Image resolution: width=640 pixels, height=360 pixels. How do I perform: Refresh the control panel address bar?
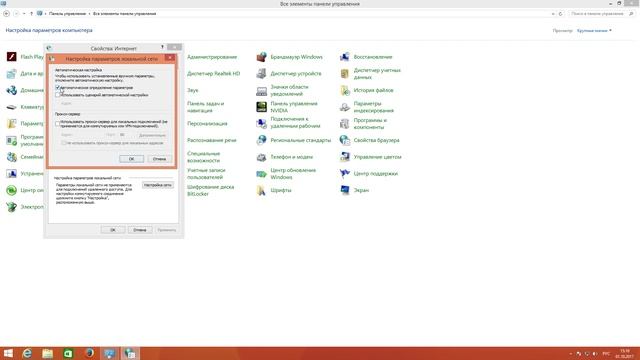pos(560,14)
